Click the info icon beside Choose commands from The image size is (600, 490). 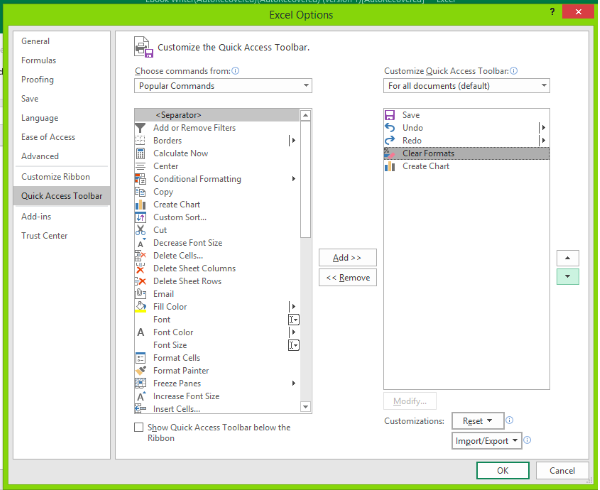coord(235,71)
